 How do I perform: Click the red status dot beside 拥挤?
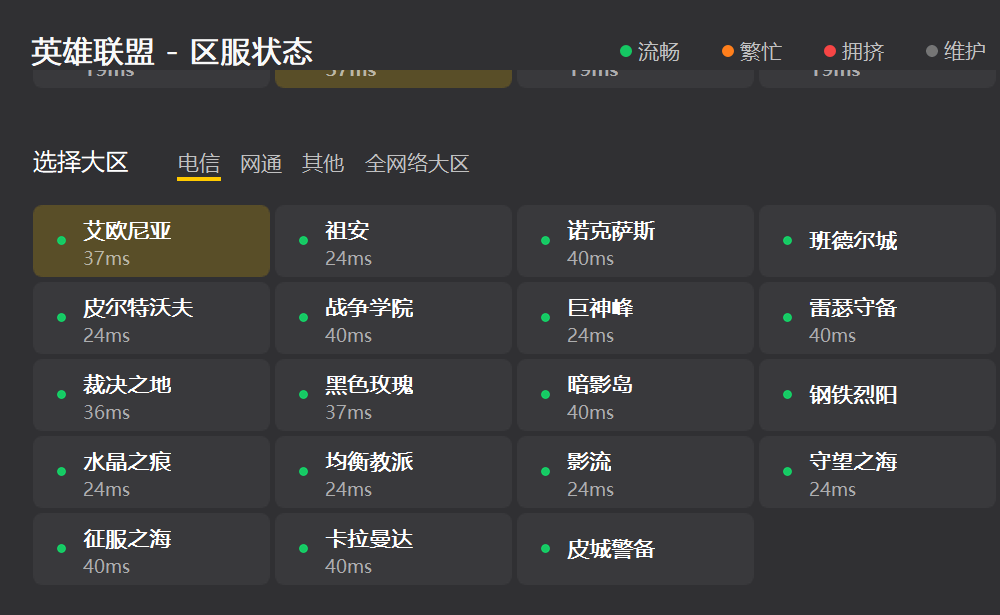[830, 51]
